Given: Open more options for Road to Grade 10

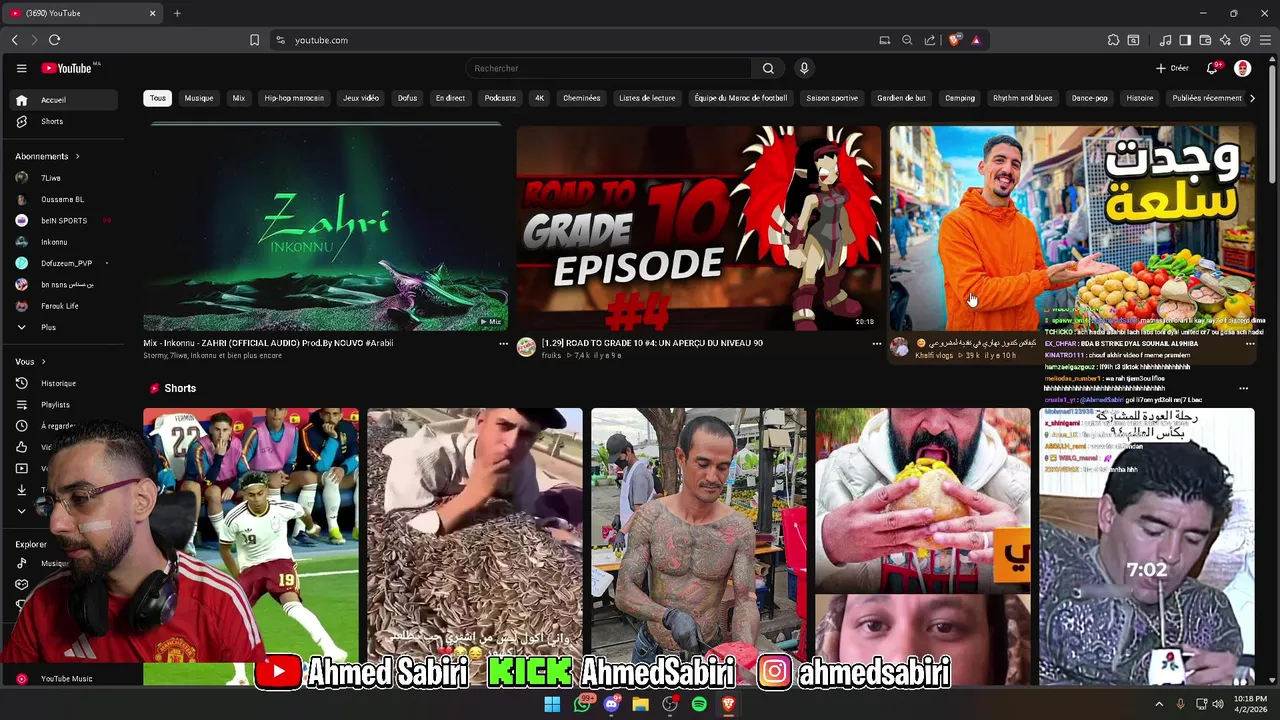Looking at the screenshot, I should click(877, 344).
